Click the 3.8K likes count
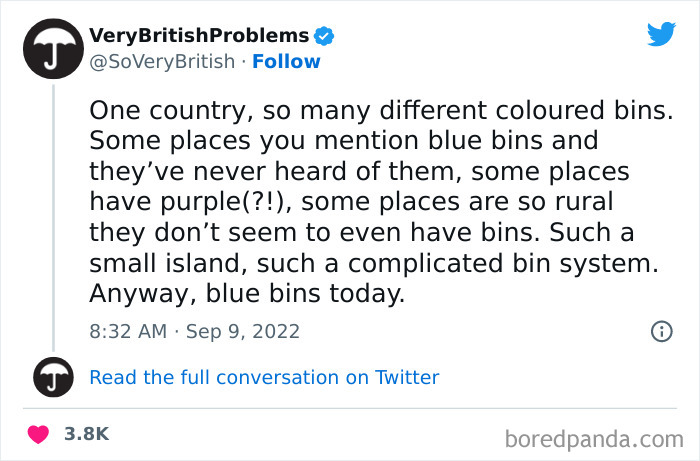 87,434
